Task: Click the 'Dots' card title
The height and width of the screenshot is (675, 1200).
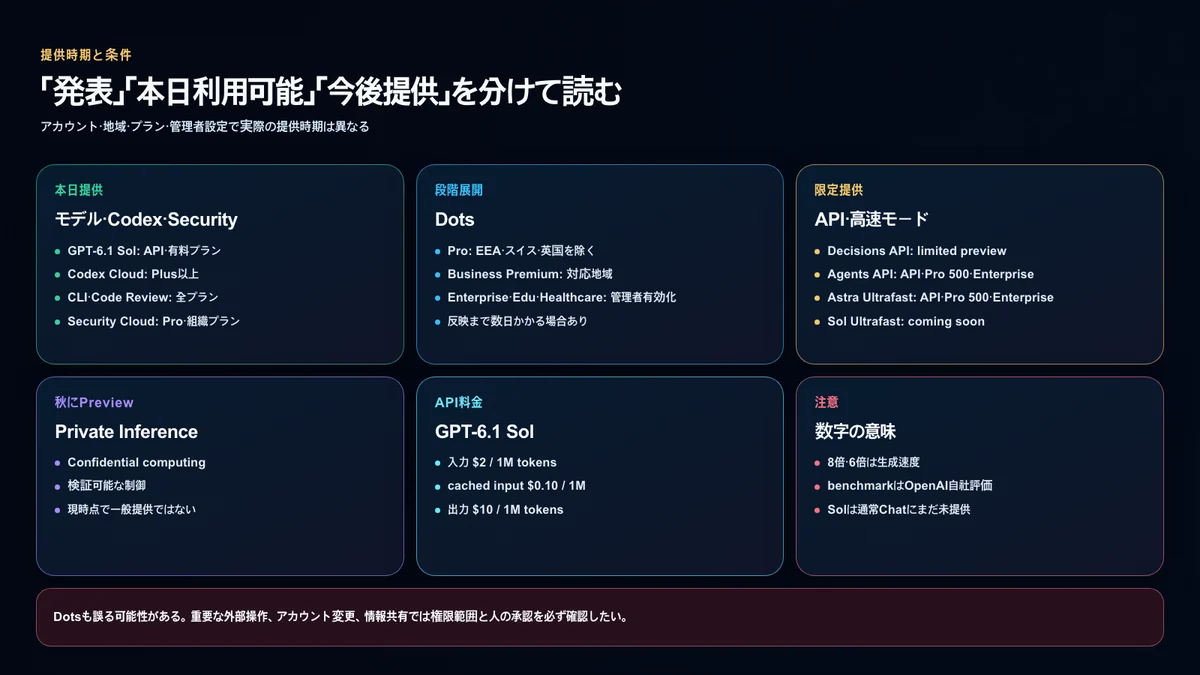Action: [x=455, y=219]
